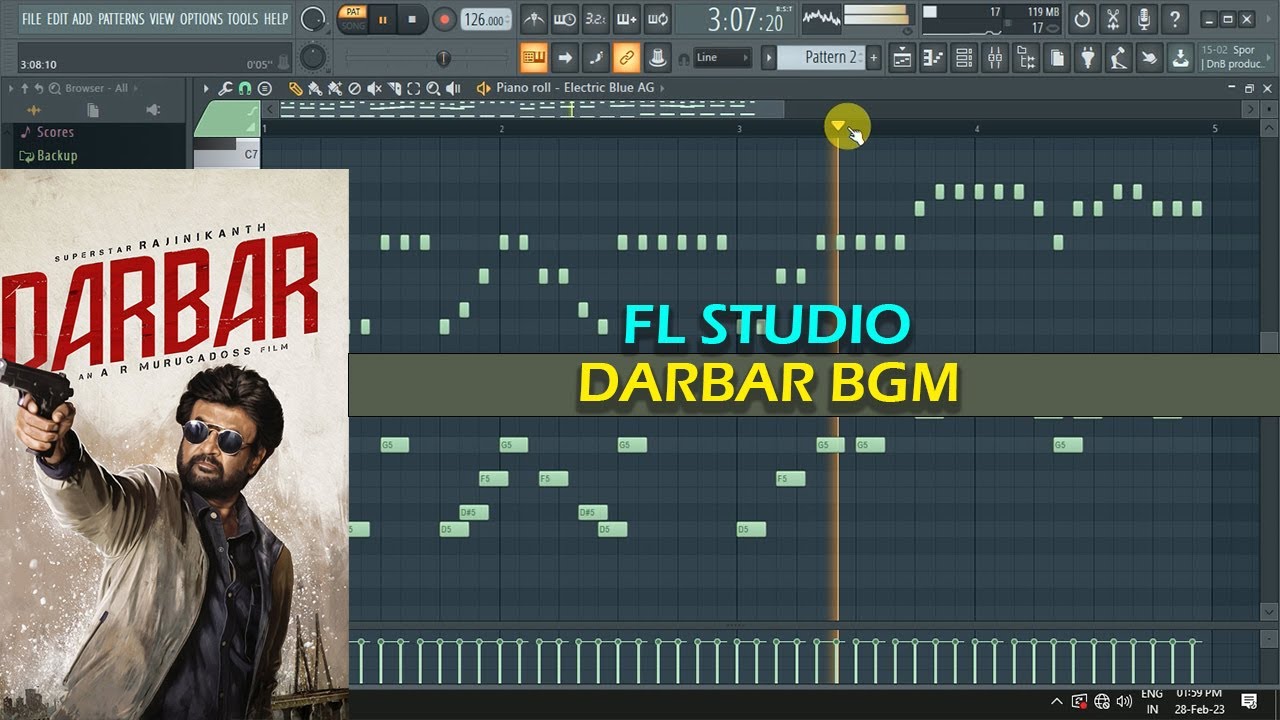Choose the Select tool
Viewport: 1280px width, 720px height.
click(414, 88)
